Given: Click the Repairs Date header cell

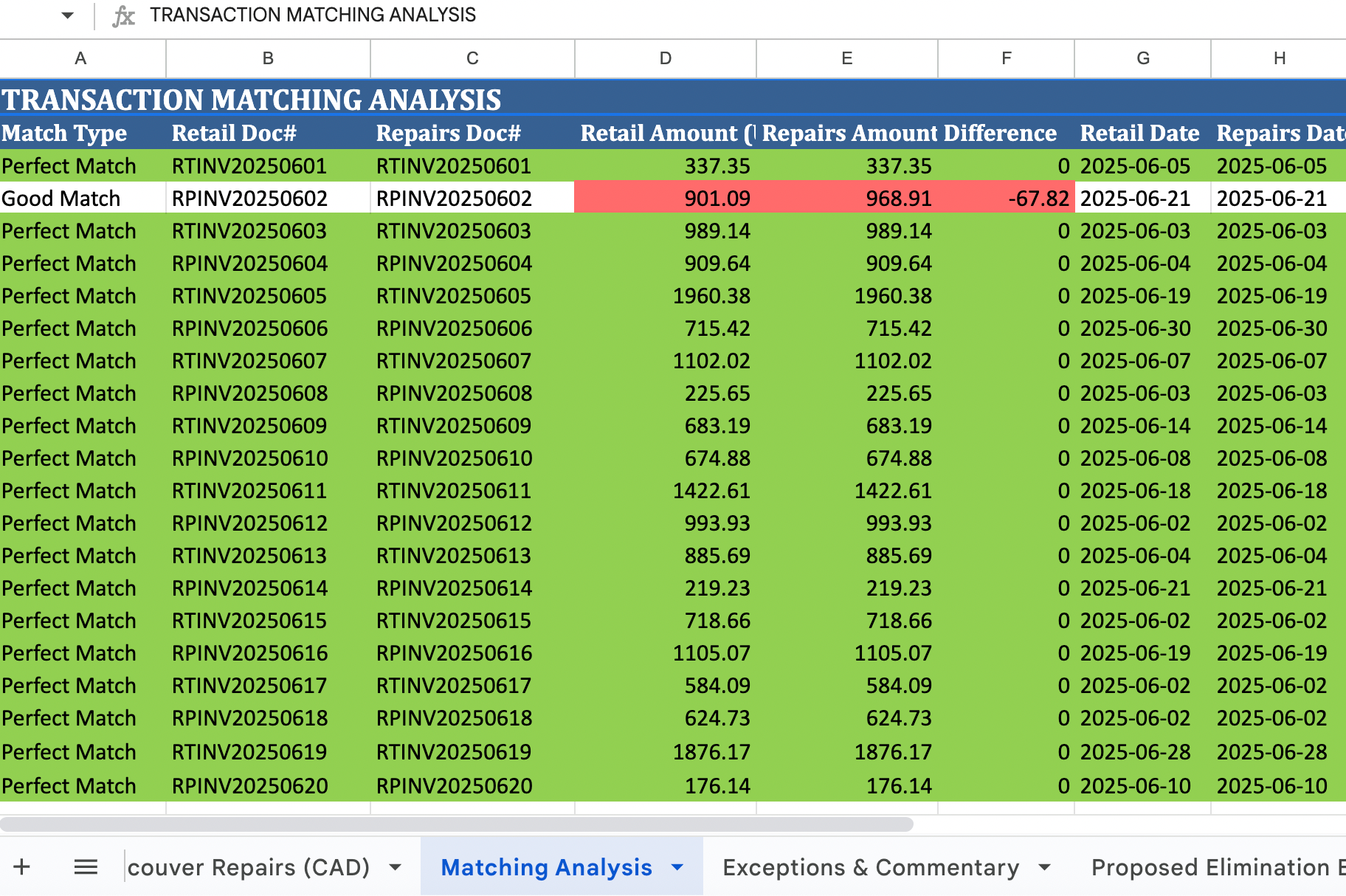Looking at the screenshot, I should tap(1279, 133).
